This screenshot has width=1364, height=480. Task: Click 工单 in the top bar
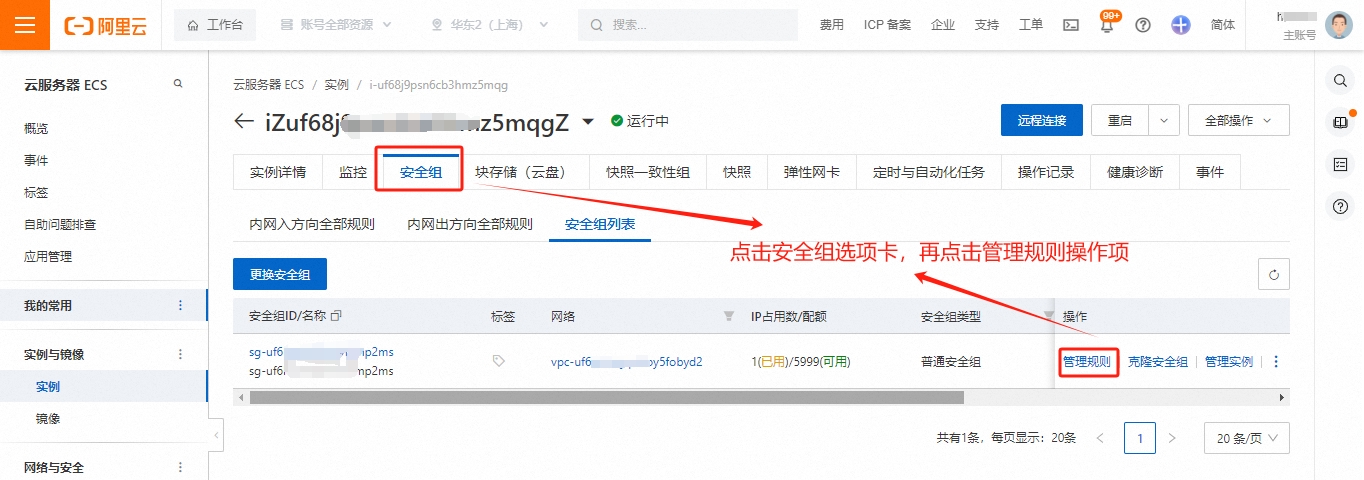coord(1031,25)
